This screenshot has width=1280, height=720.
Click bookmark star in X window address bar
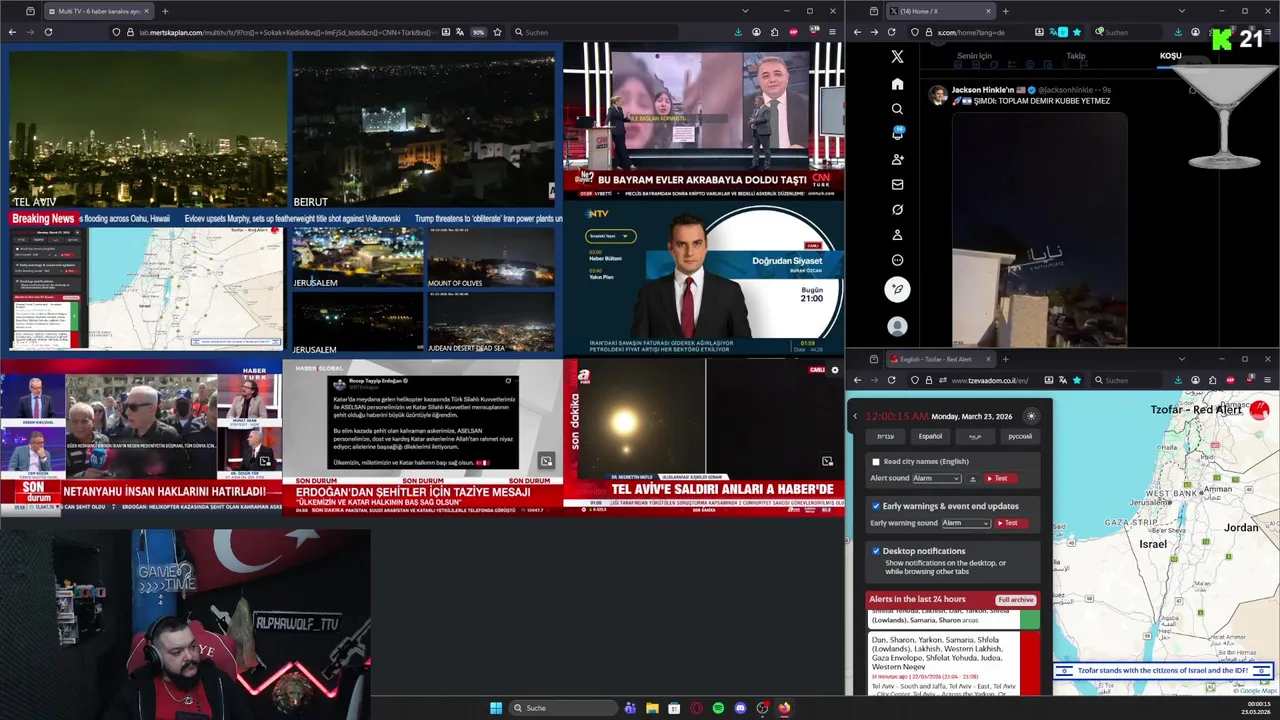(1078, 32)
